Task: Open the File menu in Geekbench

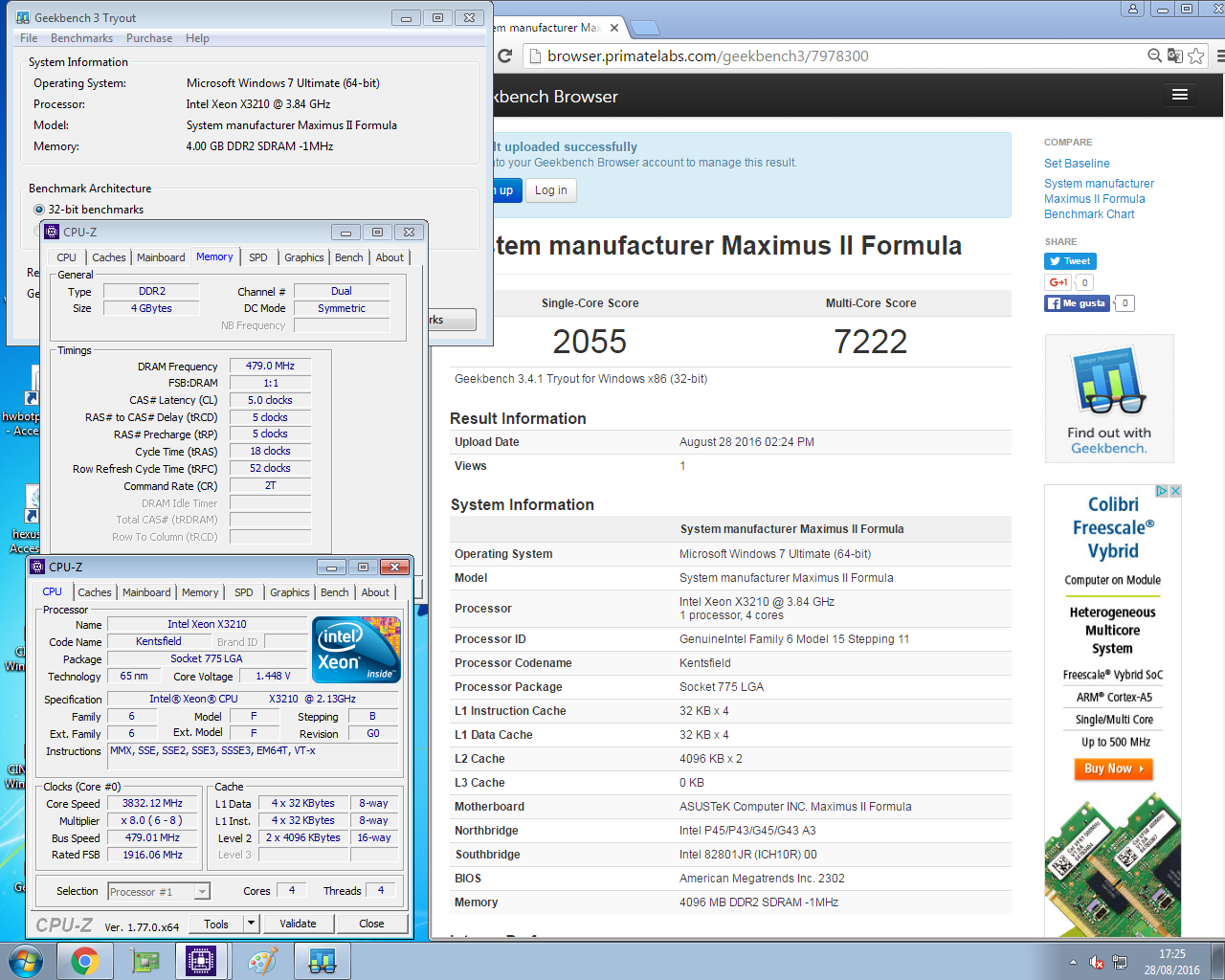Action: tap(29, 38)
